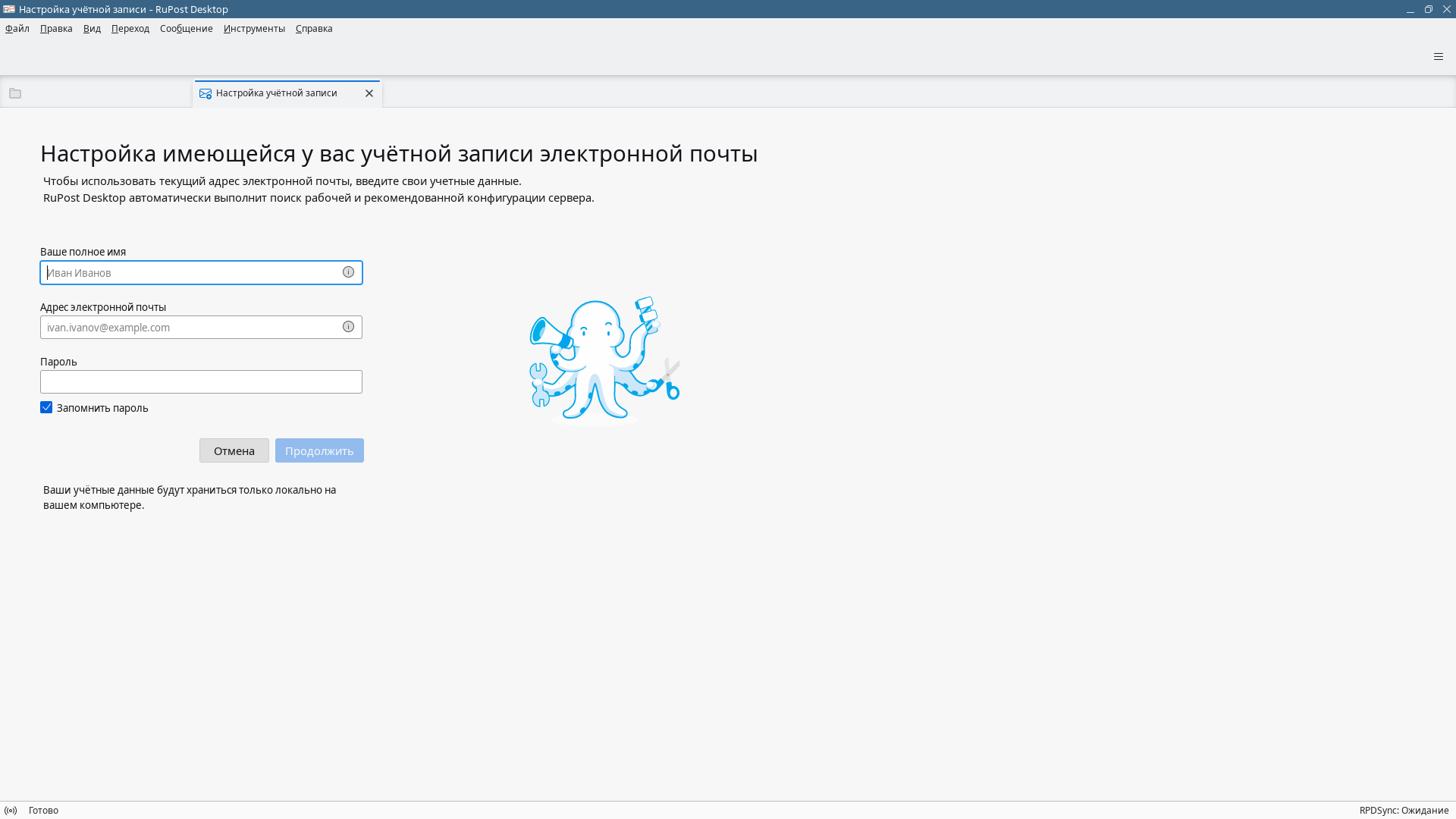Open the Файл menu
1456x819 pixels.
17,29
